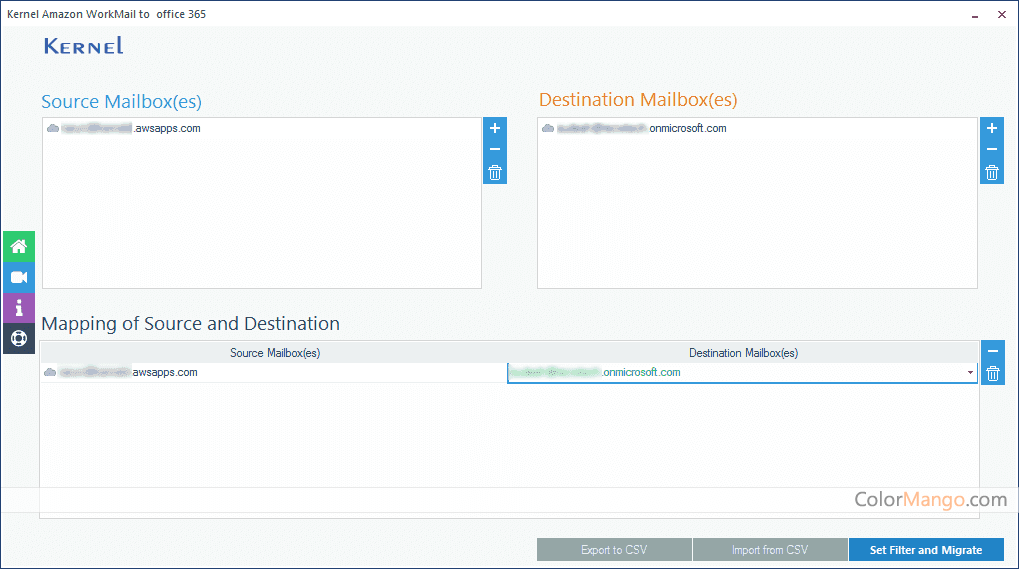1019x569 pixels.
Task: Click Source Mailbox(es) column header in mapping
Action: 274,353
